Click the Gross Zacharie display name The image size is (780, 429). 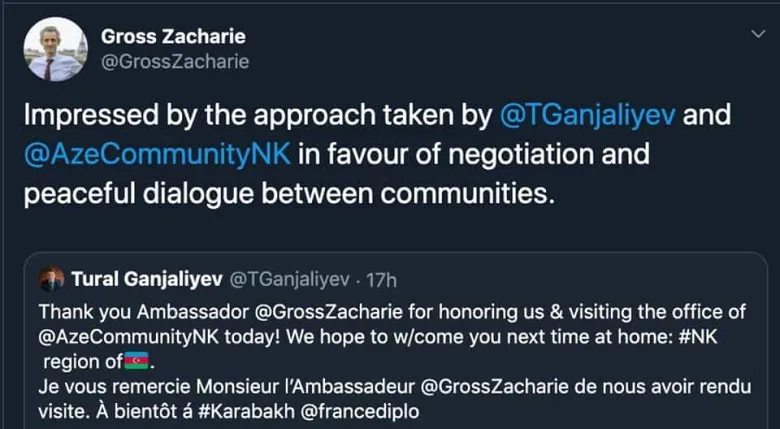coord(174,37)
